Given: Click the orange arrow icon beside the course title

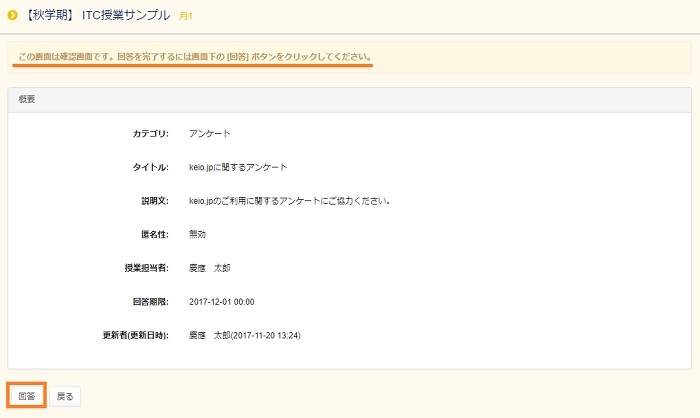Looking at the screenshot, I should click(13, 15).
